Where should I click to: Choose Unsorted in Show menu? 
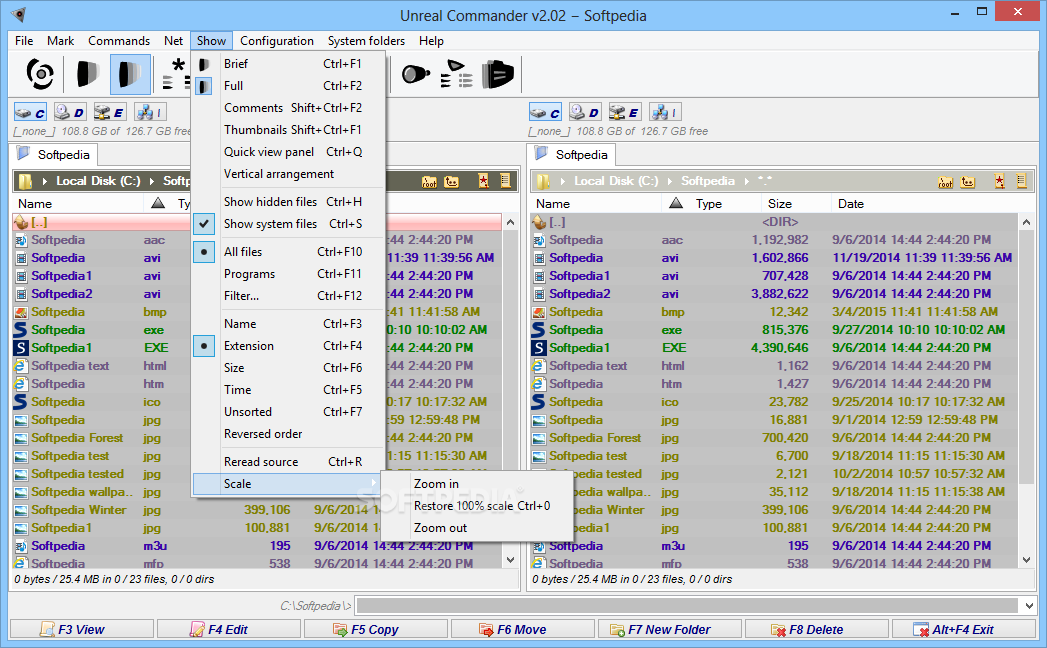point(288,412)
